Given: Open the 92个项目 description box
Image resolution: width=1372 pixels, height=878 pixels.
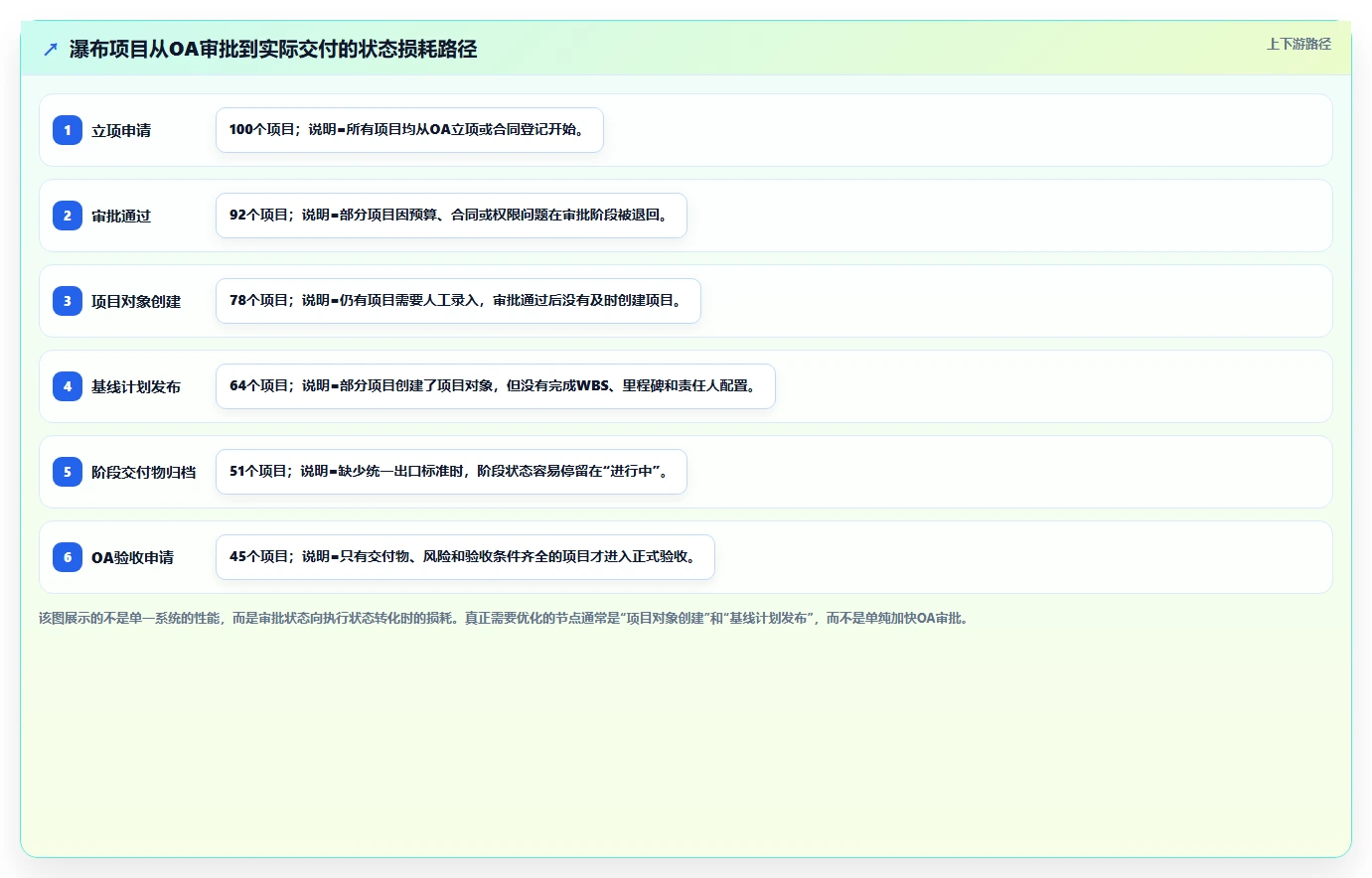Looking at the screenshot, I should [451, 216].
